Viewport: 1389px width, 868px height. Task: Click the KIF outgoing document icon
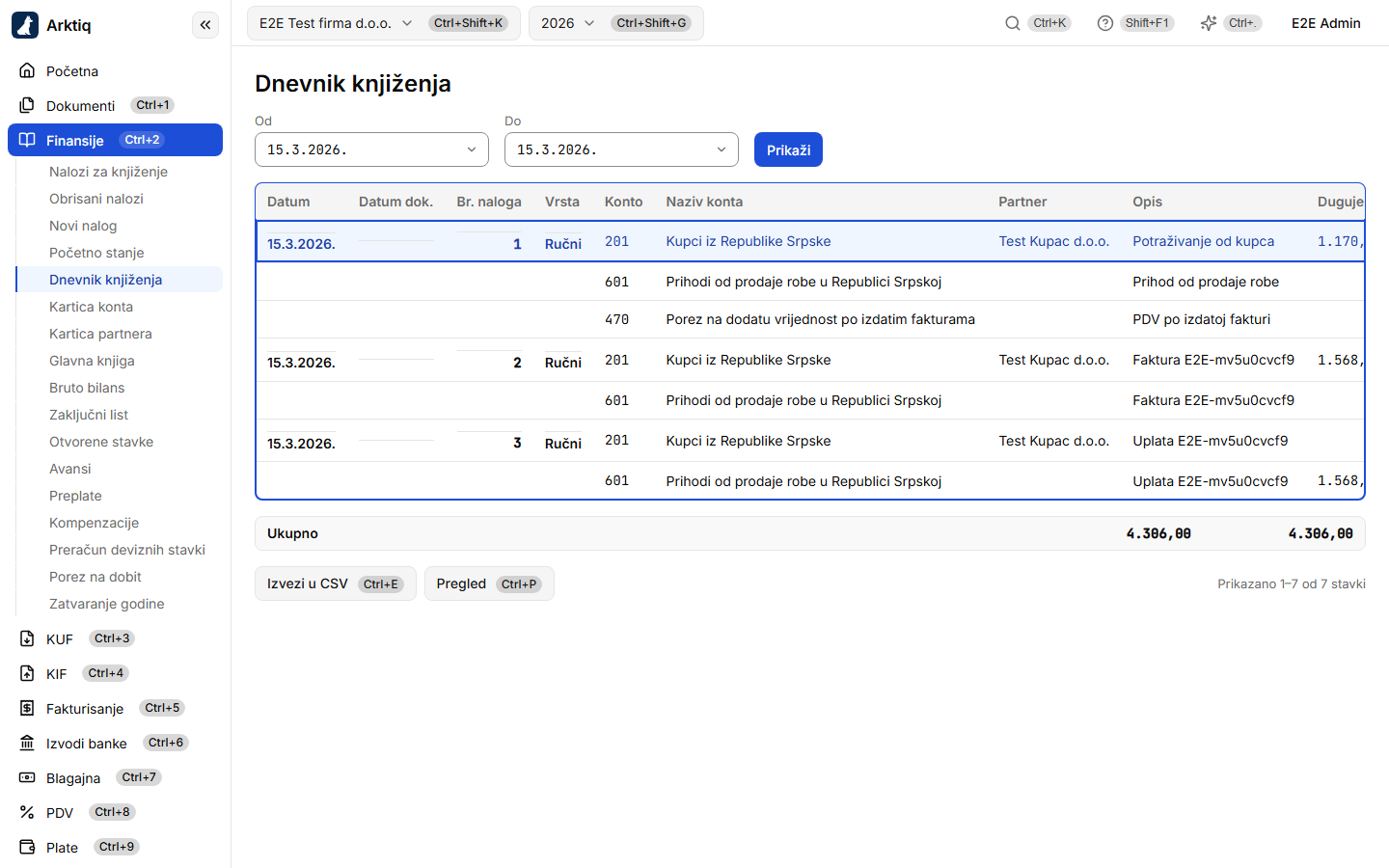pos(27,673)
